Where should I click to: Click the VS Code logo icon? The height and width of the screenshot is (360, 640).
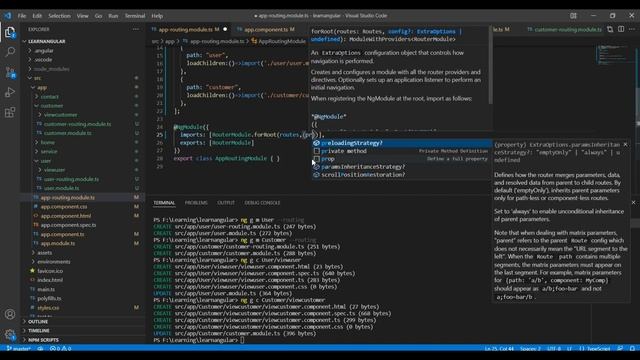coord(8,16)
